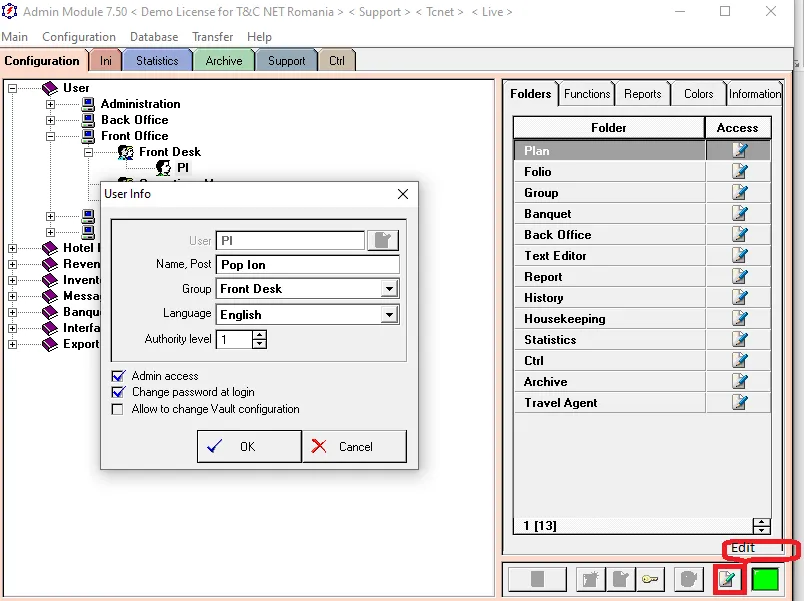Click access pencil icon for Banquet folder
The image size is (804, 601).
click(x=739, y=213)
